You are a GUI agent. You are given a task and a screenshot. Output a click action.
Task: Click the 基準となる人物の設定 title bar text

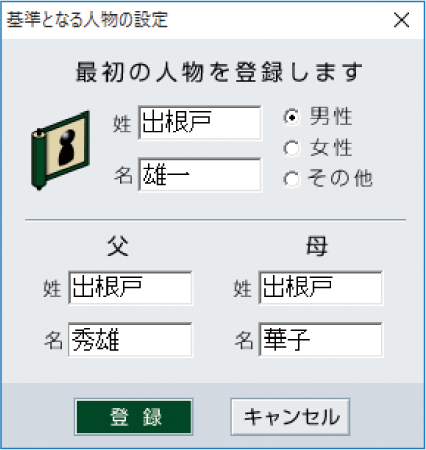(87, 20)
